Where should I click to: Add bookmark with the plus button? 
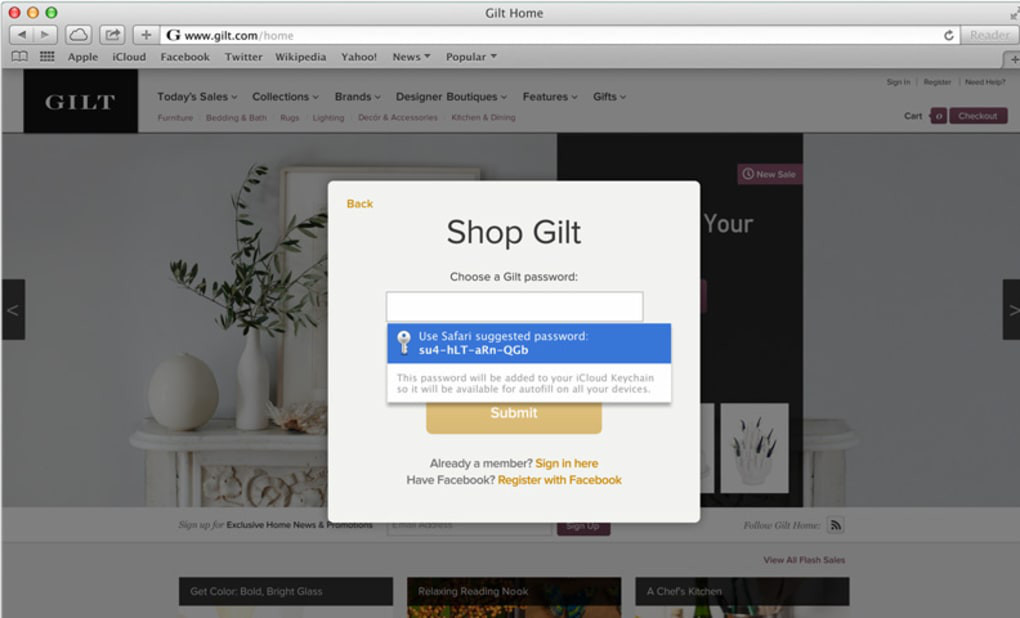click(x=146, y=34)
